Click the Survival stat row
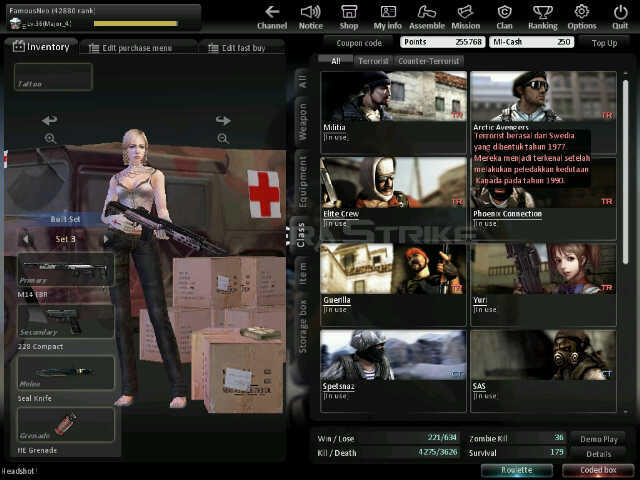640x480 pixels. click(516, 453)
